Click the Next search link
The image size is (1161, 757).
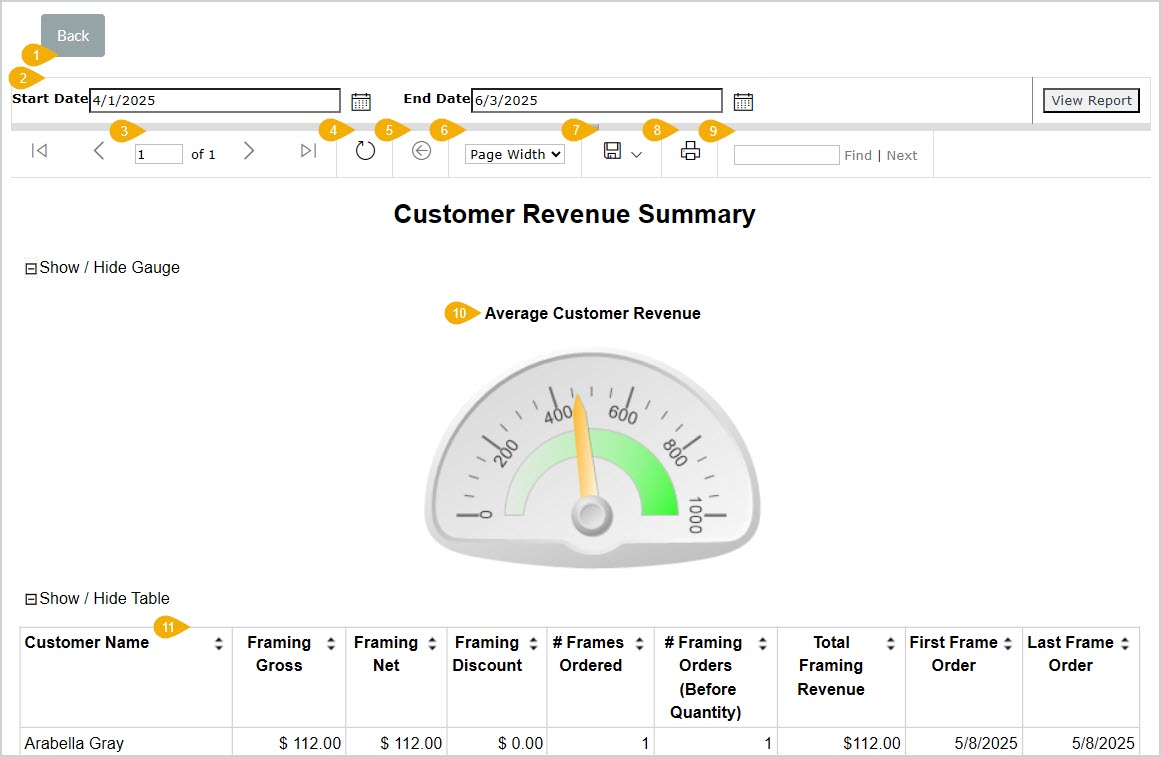click(x=901, y=155)
